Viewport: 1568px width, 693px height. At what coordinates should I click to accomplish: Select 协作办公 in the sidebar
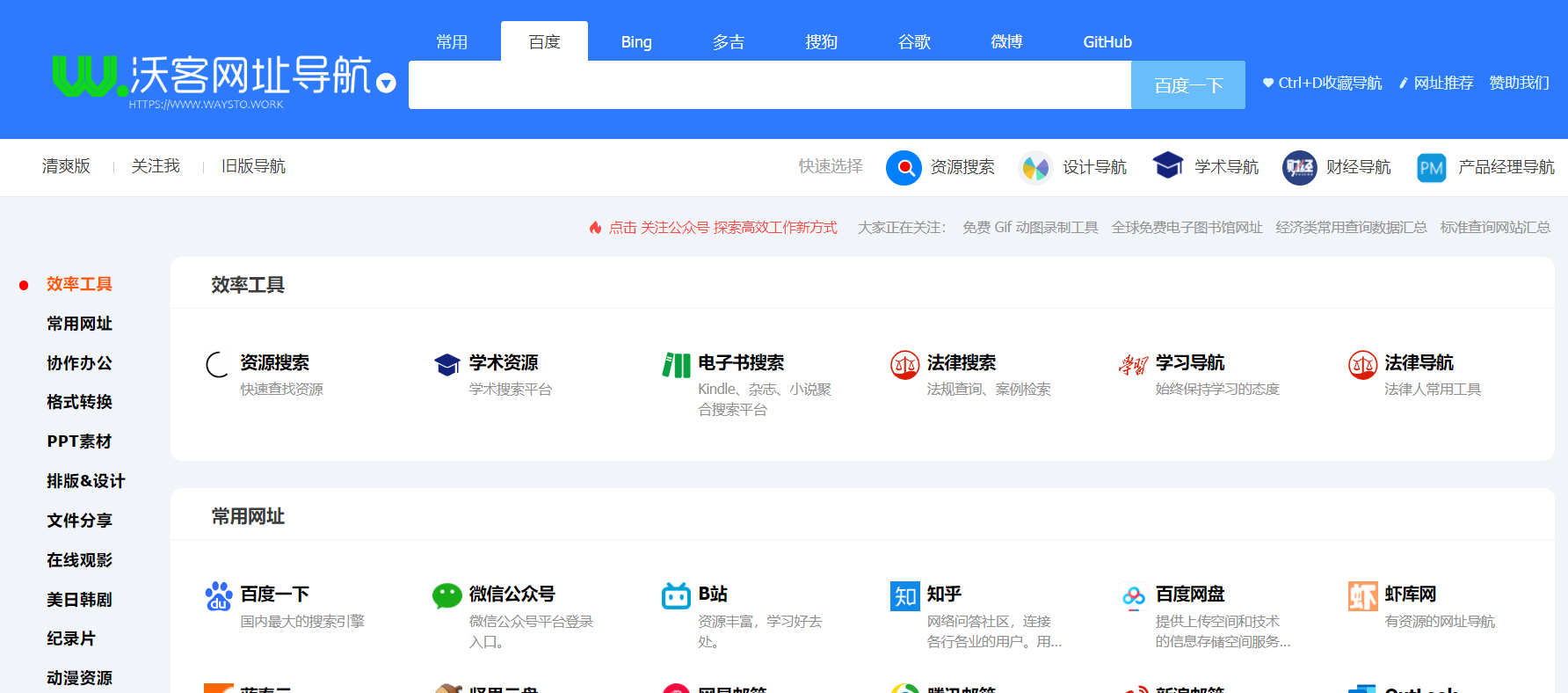79,363
